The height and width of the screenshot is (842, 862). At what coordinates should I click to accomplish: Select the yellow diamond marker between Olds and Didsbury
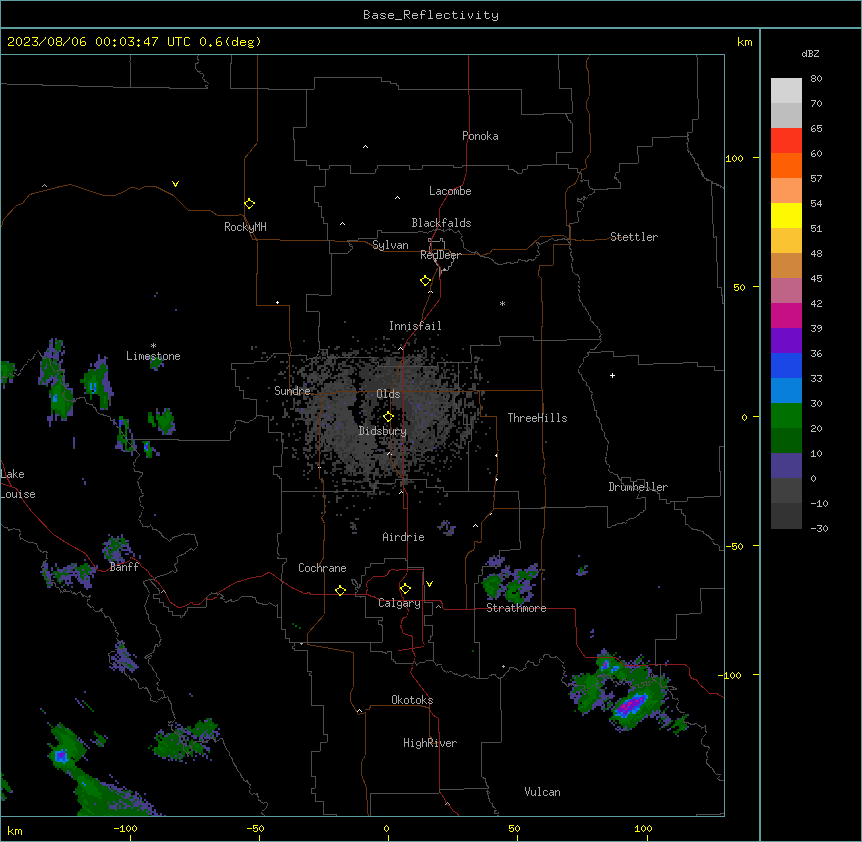[388, 417]
